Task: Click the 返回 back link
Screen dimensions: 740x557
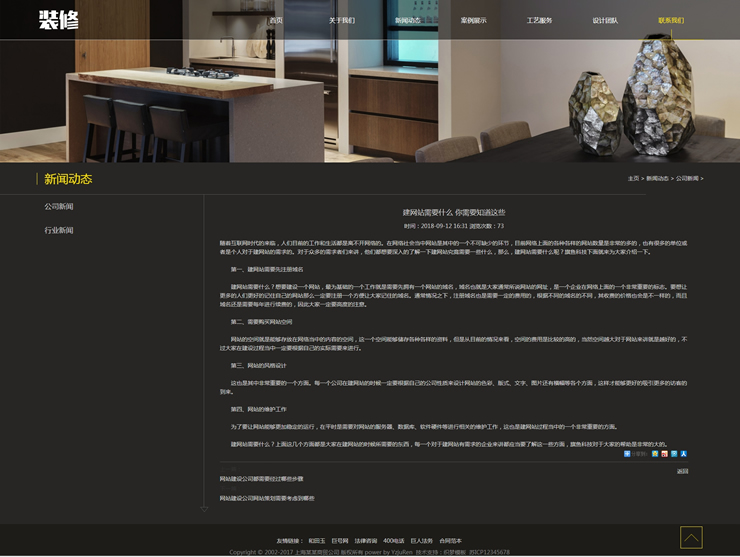Action: (x=682, y=471)
